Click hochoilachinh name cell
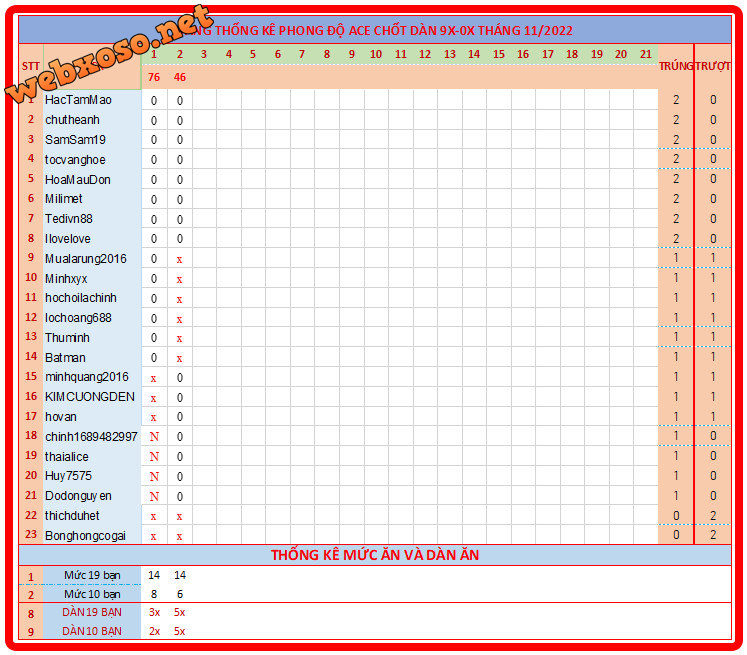 [81, 298]
